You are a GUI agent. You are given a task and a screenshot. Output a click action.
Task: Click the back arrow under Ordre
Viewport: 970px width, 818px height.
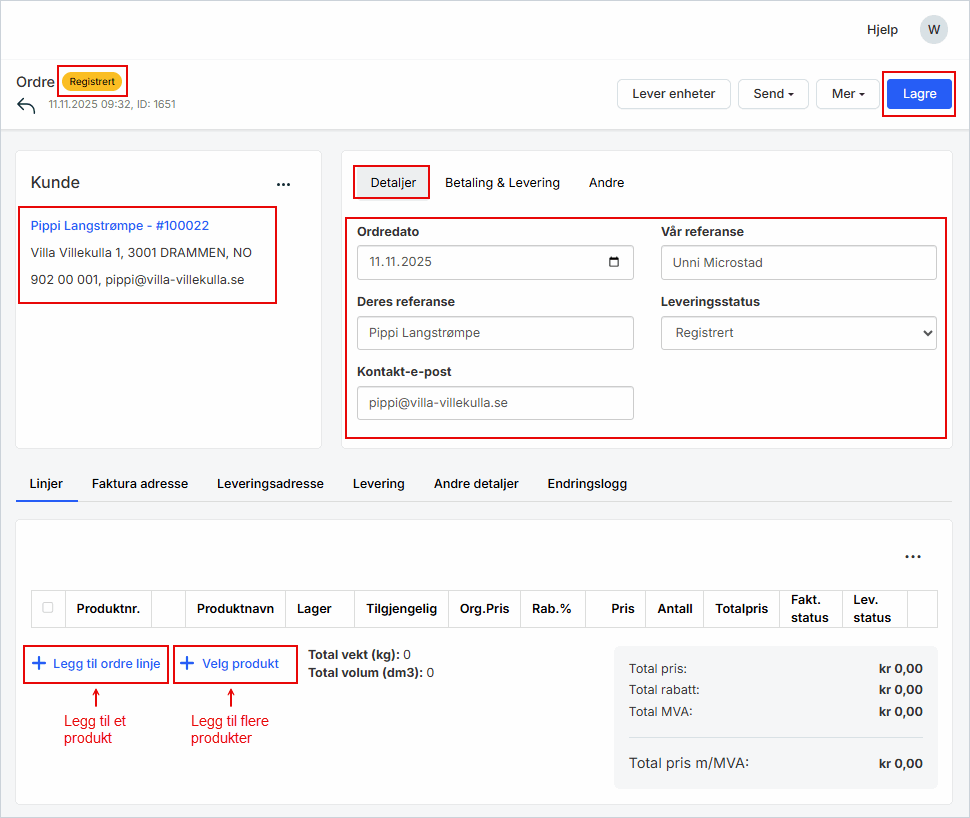(26, 106)
